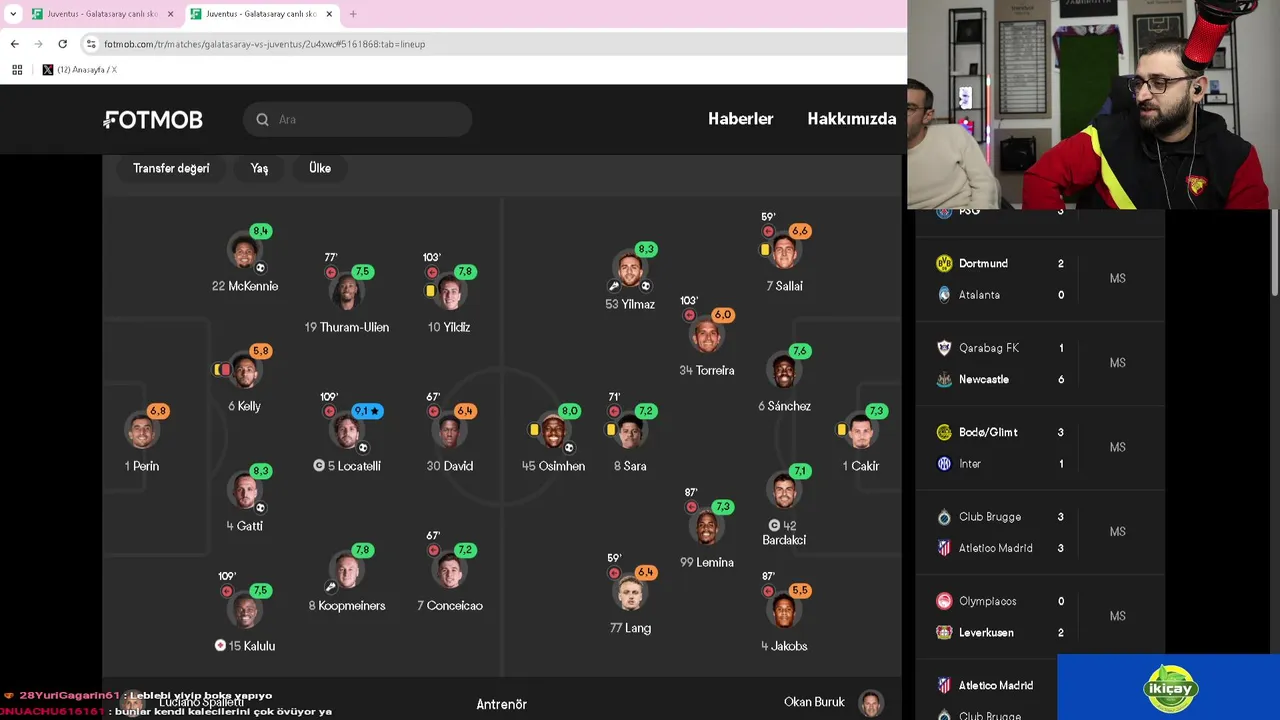1280x720 pixels.
Task: Reload the browser page
Action: (x=62, y=44)
